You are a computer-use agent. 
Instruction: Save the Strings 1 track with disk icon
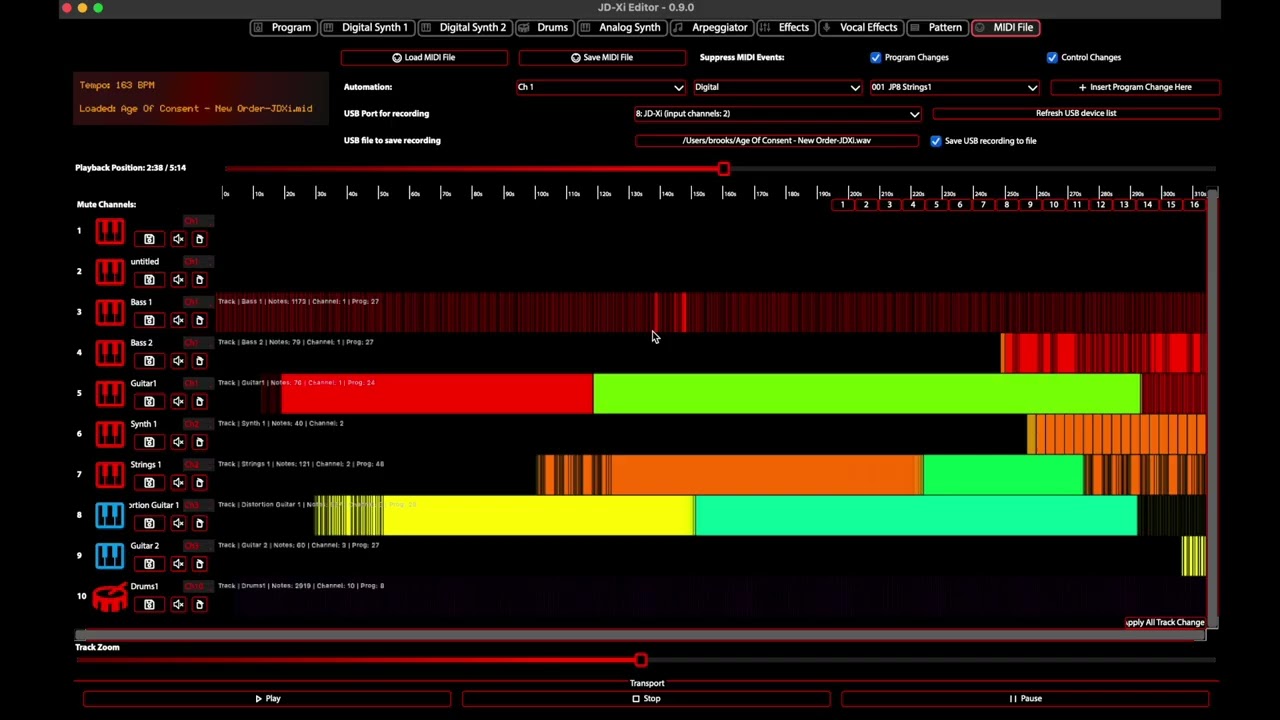click(149, 482)
